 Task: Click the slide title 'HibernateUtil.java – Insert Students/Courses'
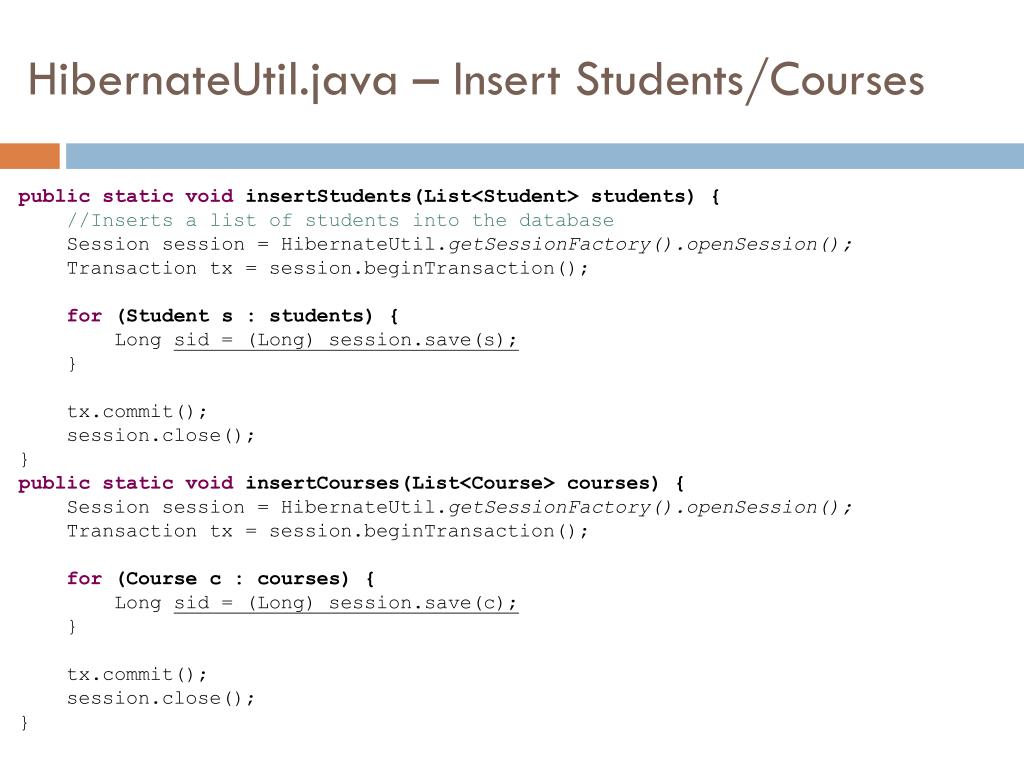(476, 80)
